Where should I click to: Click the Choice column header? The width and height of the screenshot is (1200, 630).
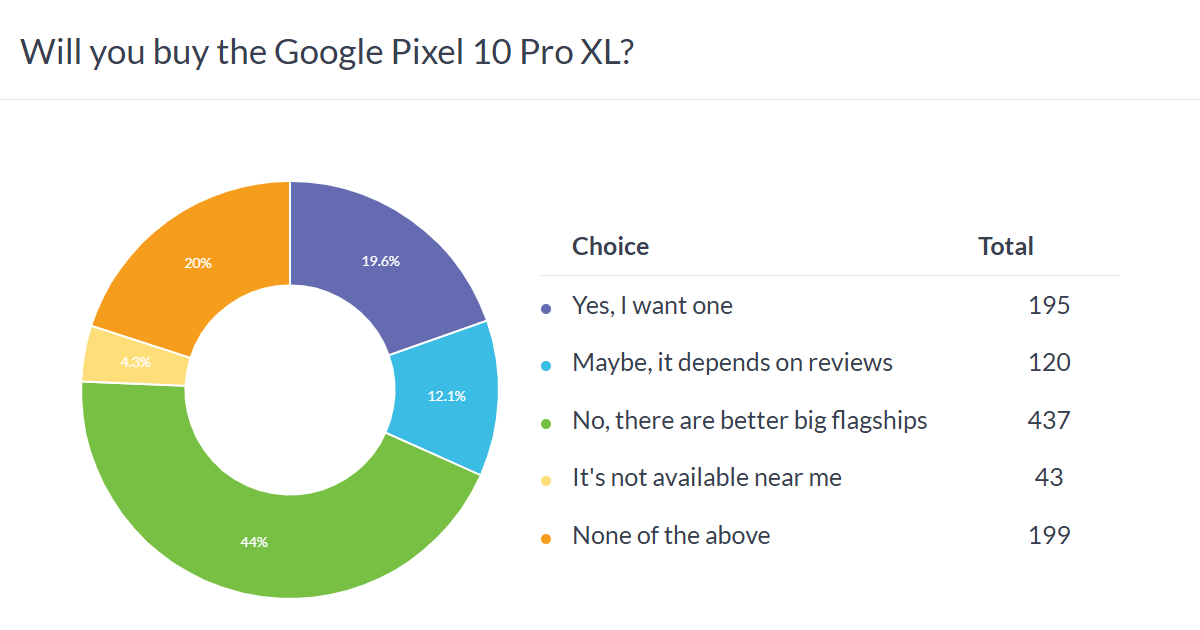coord(610,246)
